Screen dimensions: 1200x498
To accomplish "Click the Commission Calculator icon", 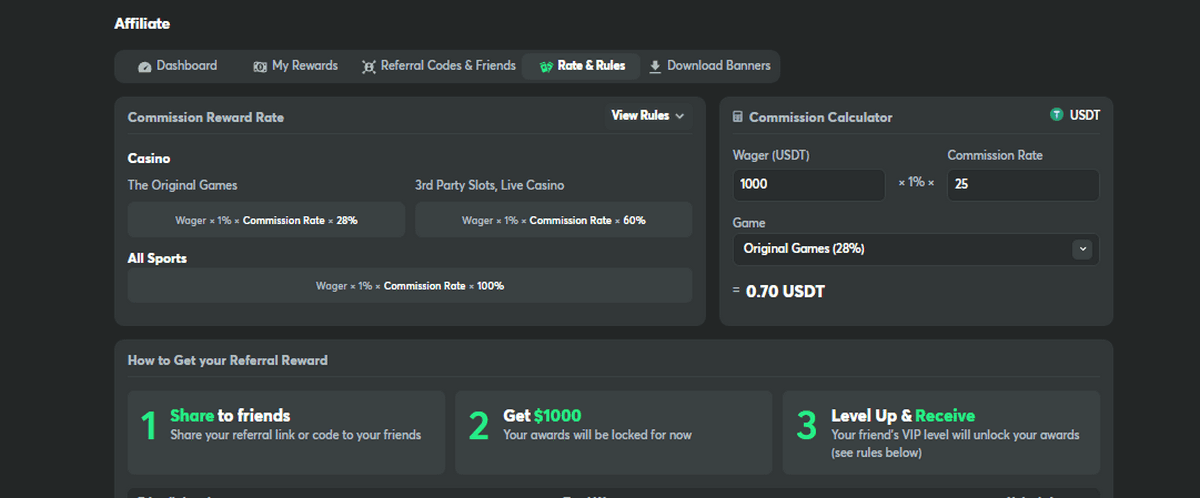I will [738, 117].
